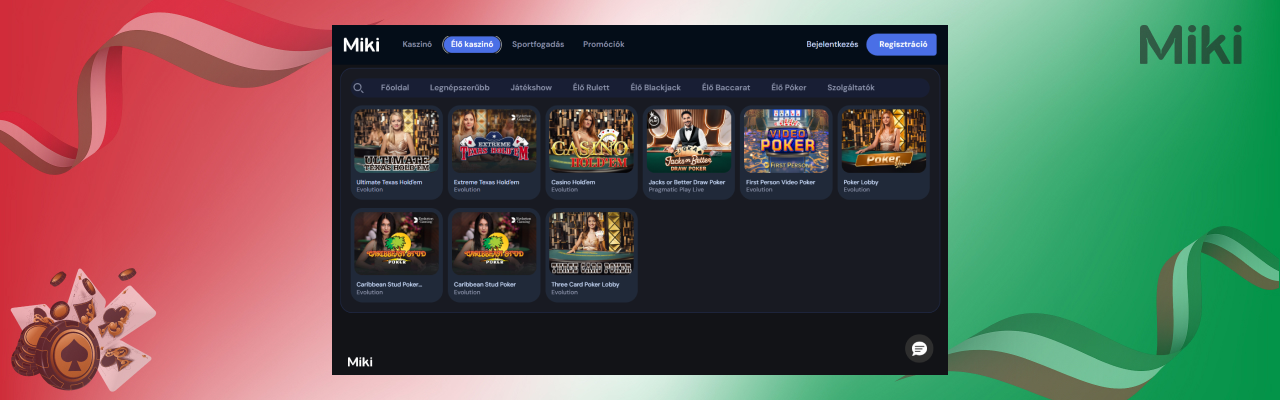Launch the Extreme Texas Hold'em thumbnail

click(x=494, y=141)
